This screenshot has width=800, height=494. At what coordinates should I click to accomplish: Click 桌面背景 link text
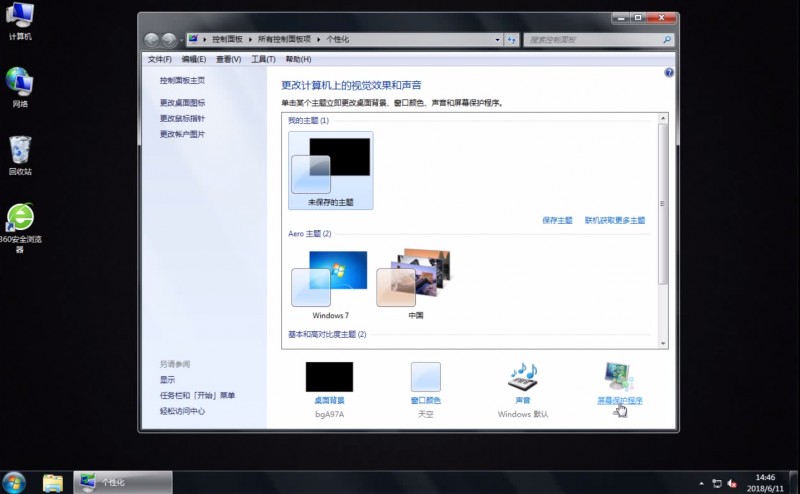pyautogui.click(x=329, y=401)
